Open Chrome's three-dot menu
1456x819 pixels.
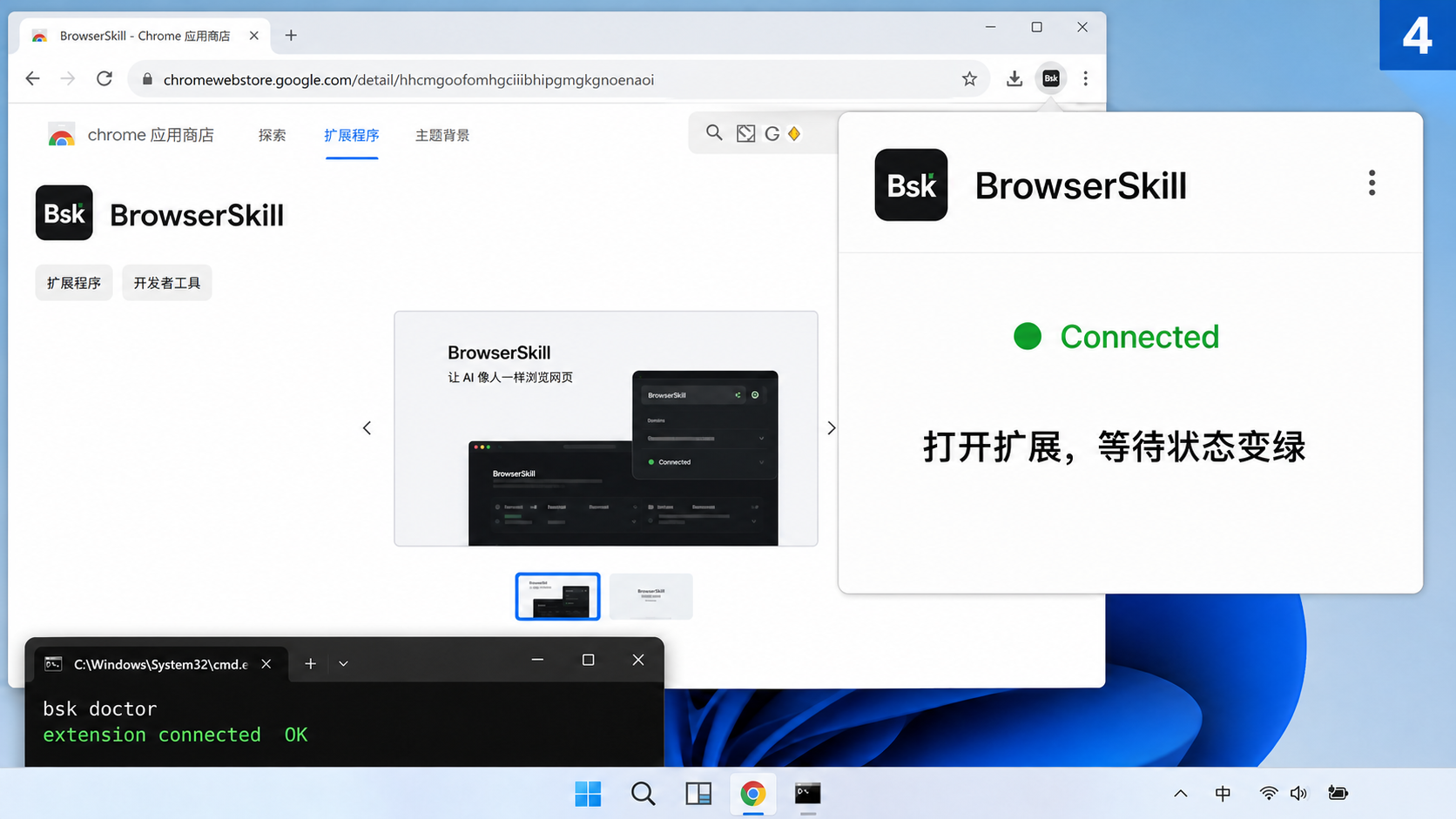click(1085, 79)
